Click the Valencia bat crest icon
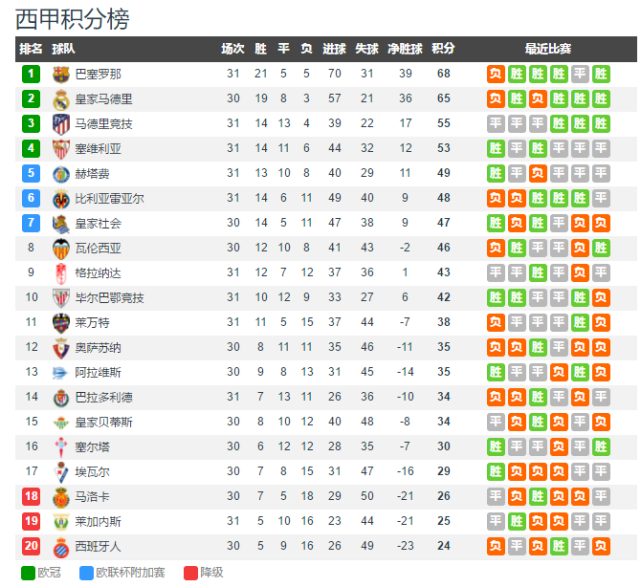Image resolution: width=641 pixels, height=587 pixels. [61, 248]
